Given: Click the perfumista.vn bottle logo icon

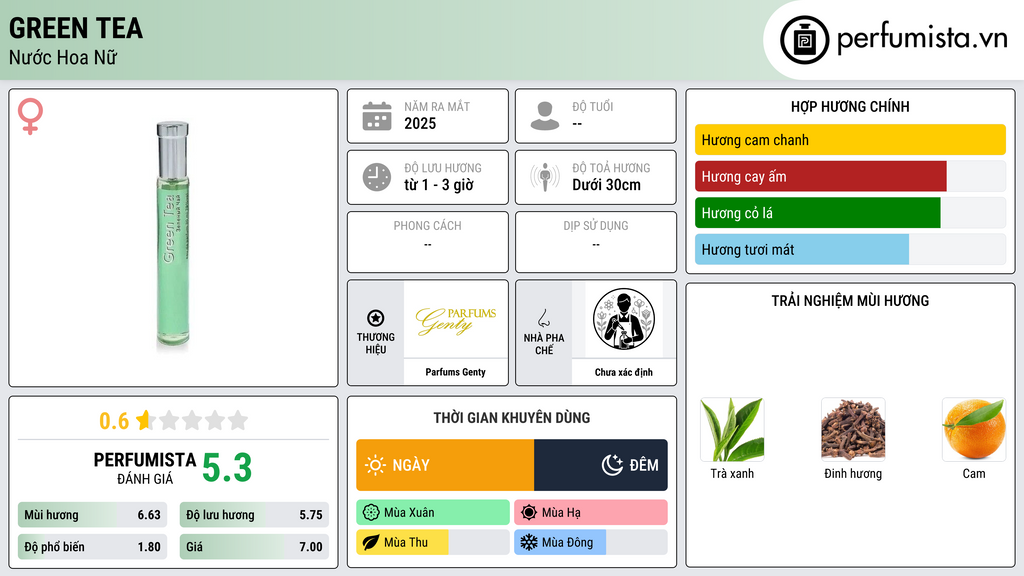Looking at the screenshot, I should click(x=805, y=40).
